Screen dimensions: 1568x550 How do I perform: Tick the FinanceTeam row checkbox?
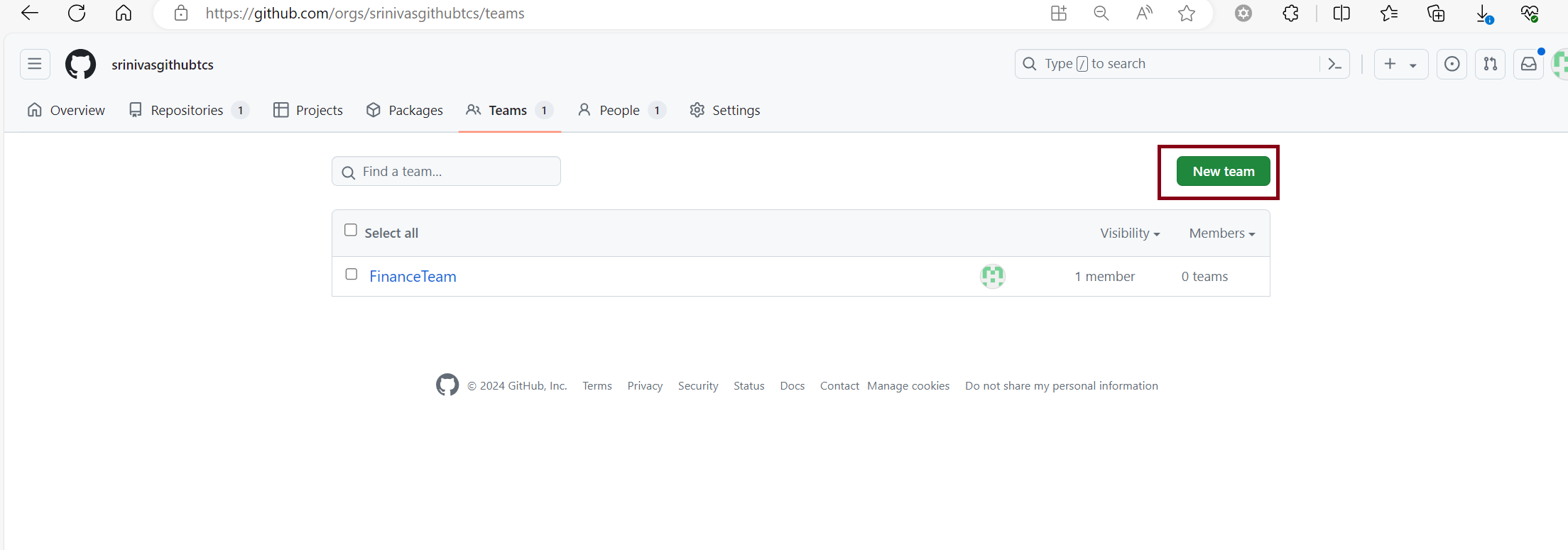pyautogui.click(x=352, y=274)
